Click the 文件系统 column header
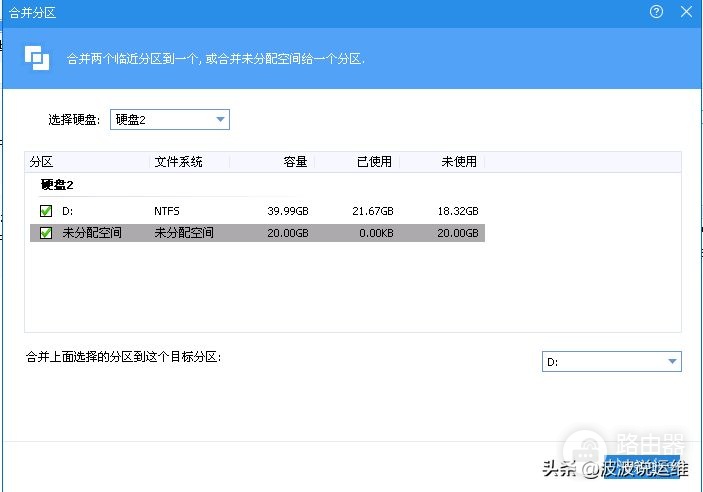 pos(178,161)
